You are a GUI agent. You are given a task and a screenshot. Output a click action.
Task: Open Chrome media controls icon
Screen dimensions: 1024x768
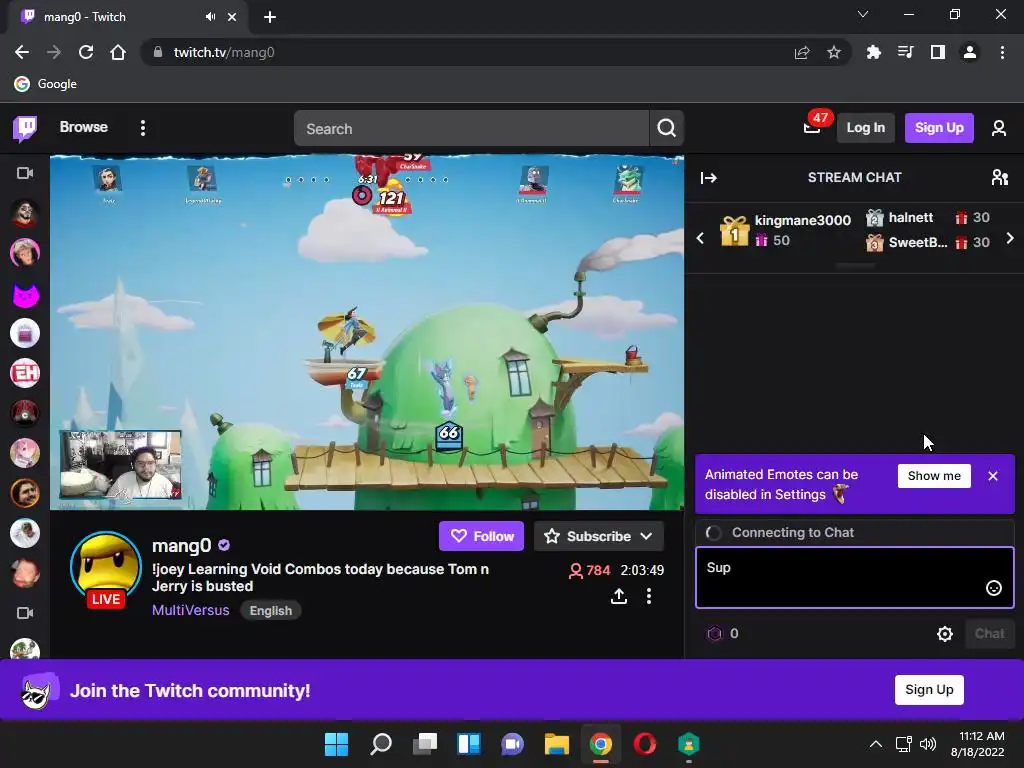click(x=905, y=52)
